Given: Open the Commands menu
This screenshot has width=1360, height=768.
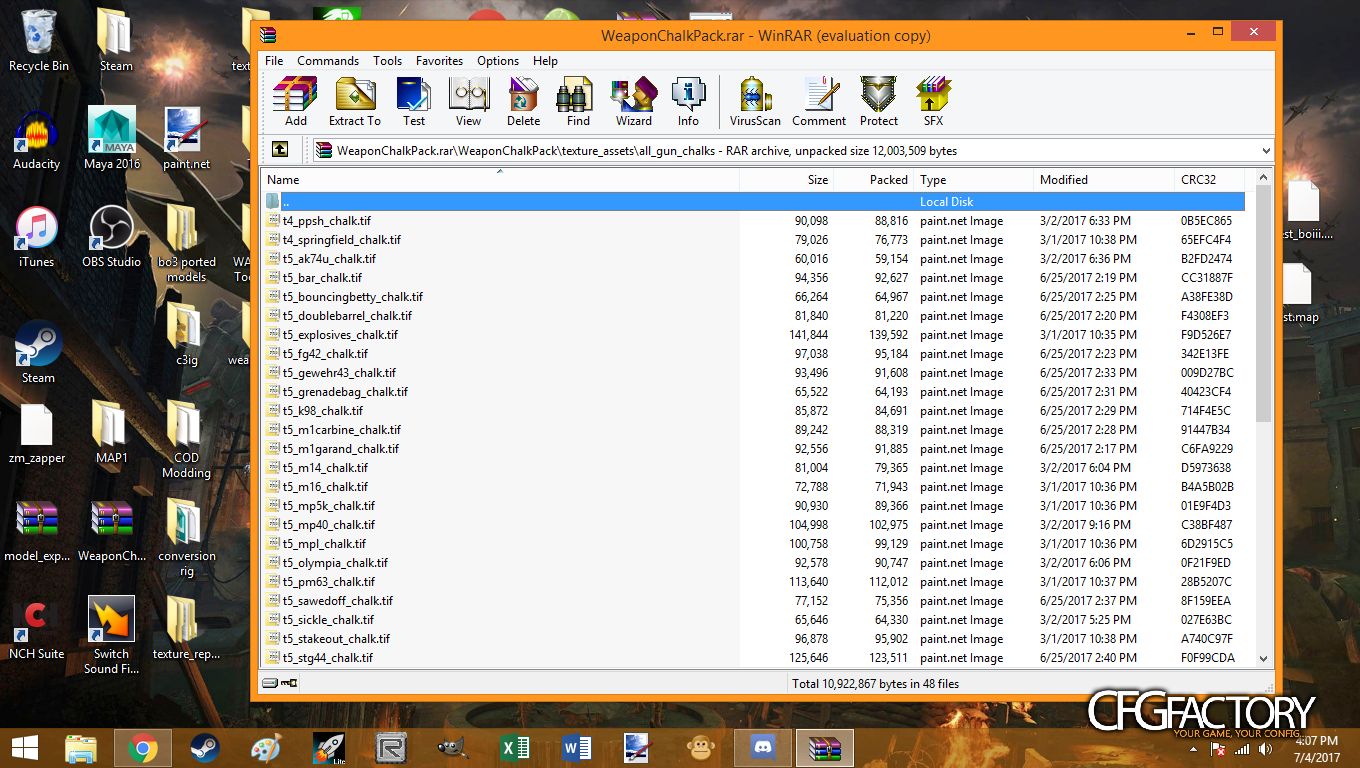Looking at the screenshot, I should (x=328, y=61).
